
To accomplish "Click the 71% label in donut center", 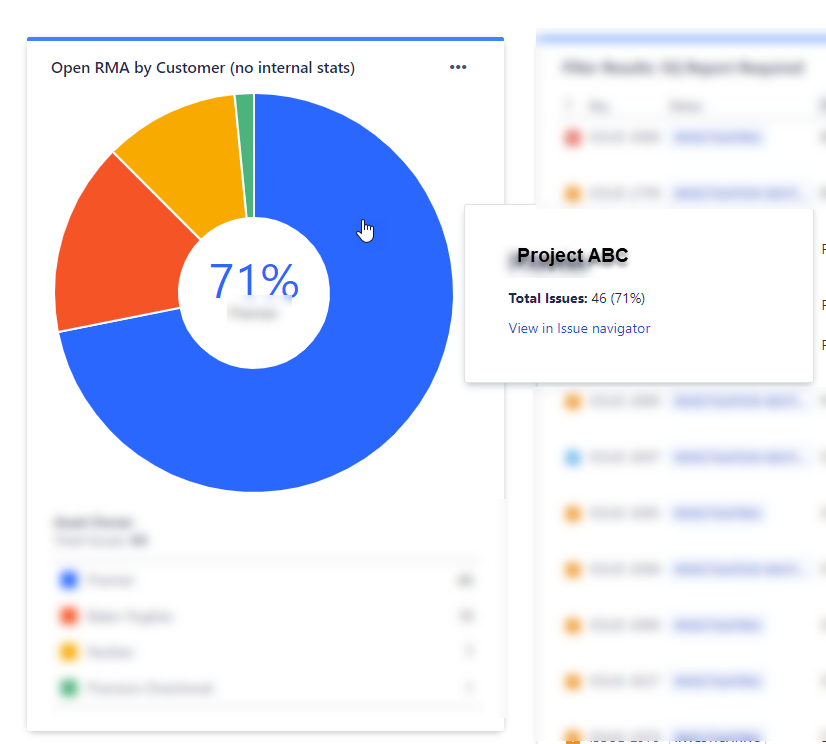I will [x=254, y=280].
